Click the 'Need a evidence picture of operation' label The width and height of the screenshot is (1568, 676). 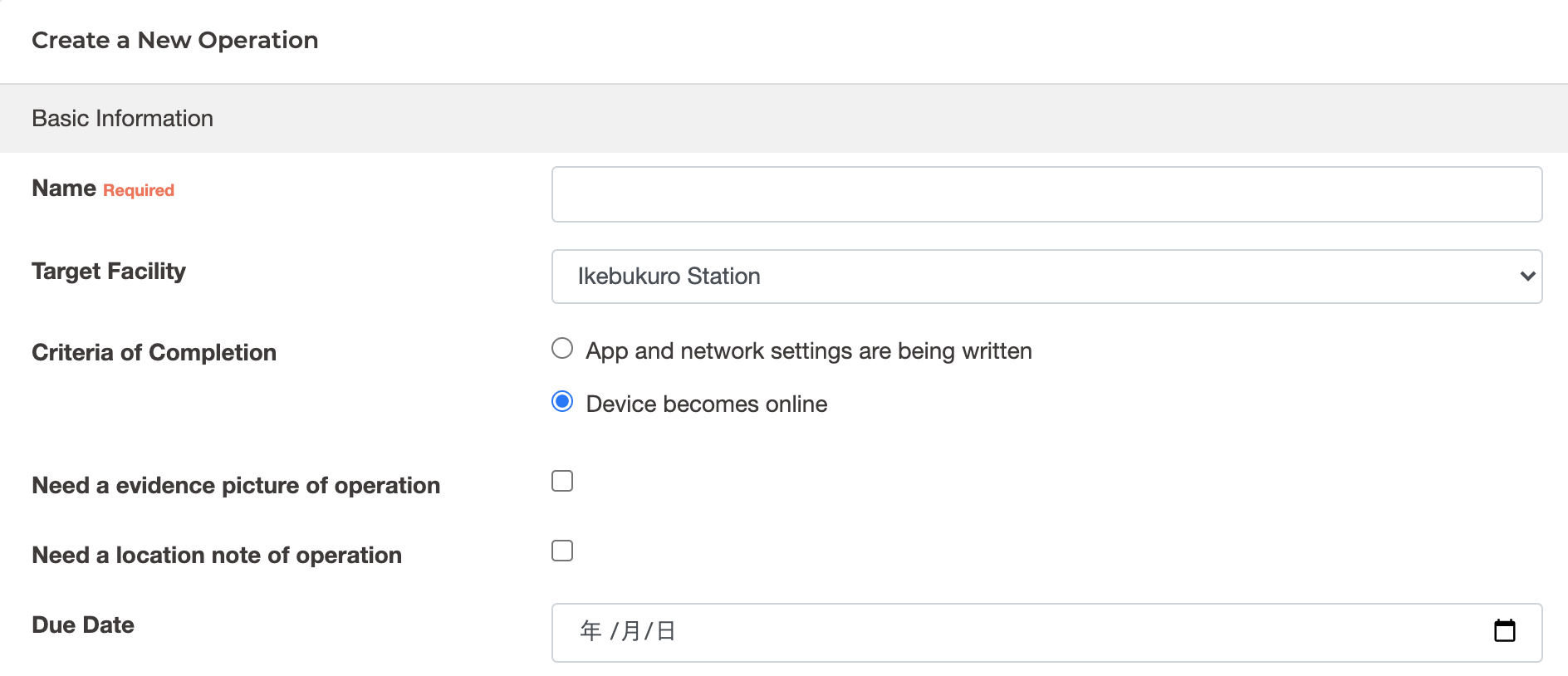coord(236,486)
